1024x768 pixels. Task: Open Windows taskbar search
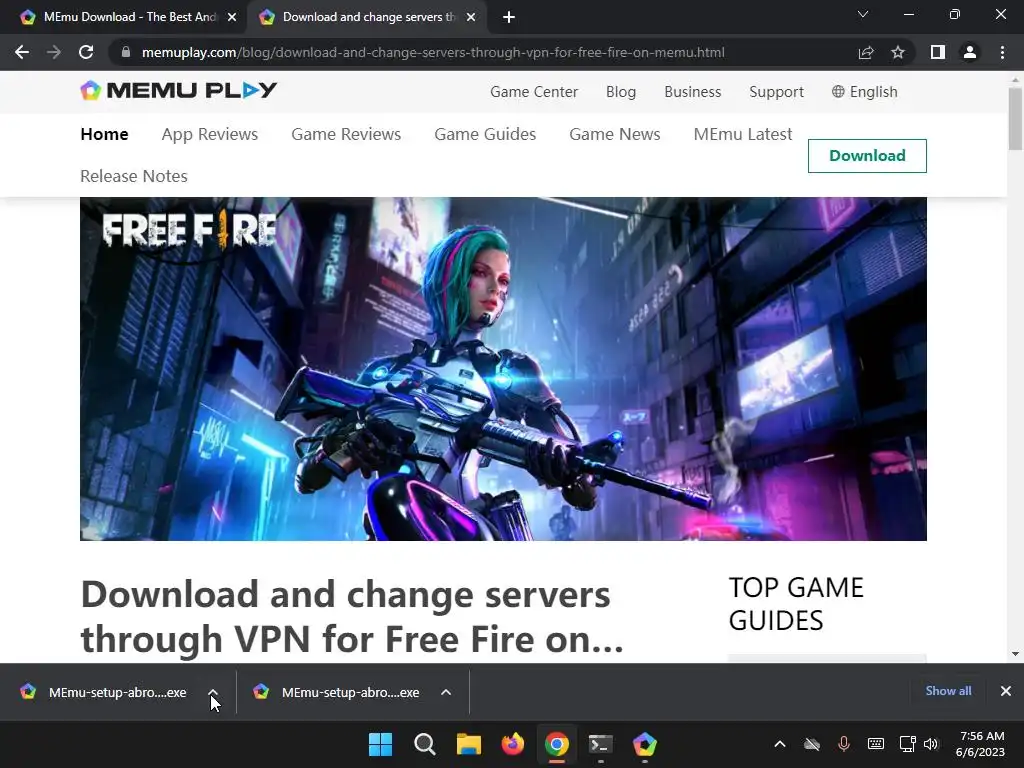[424, 744]
